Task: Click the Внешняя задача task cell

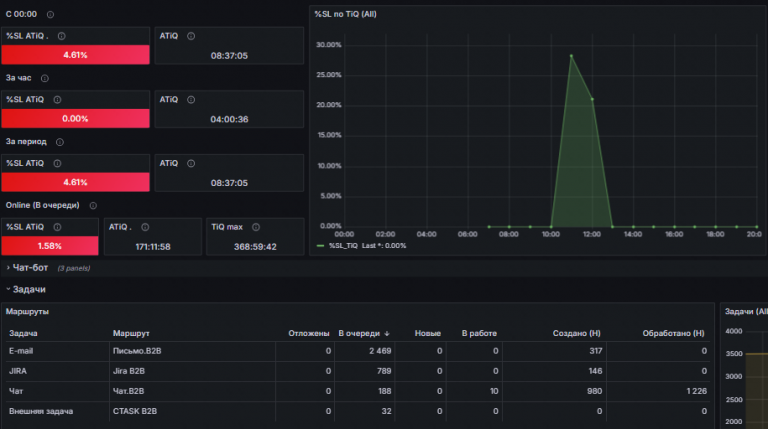Action: (x=41, y=411)
